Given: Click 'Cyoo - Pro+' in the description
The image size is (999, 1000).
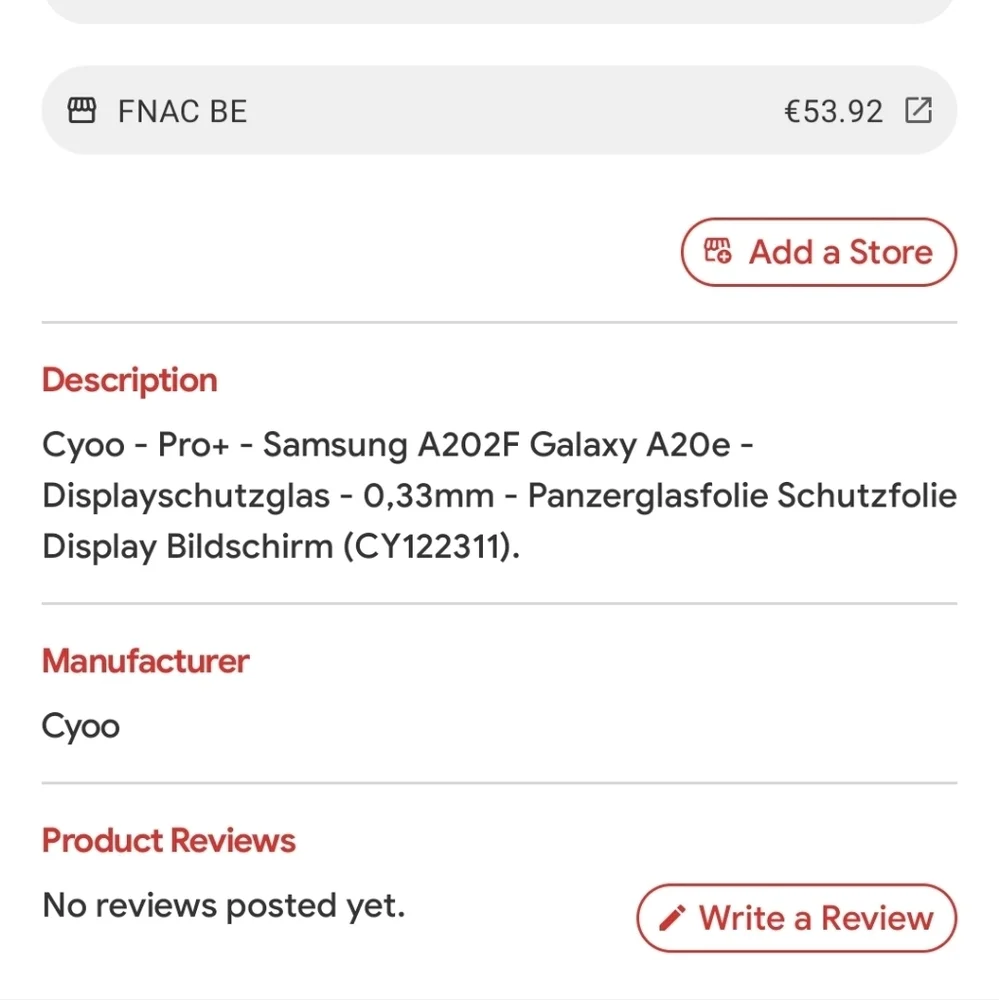Looking at the screenshot, I should pos(136,444).
